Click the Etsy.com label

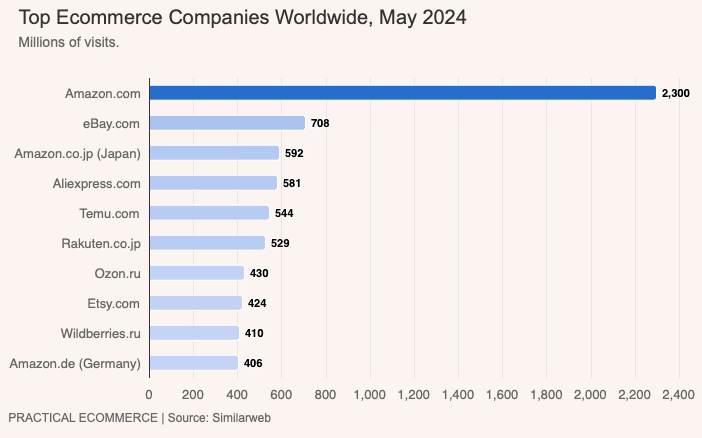pyautogui.click(x=113, y=304)
